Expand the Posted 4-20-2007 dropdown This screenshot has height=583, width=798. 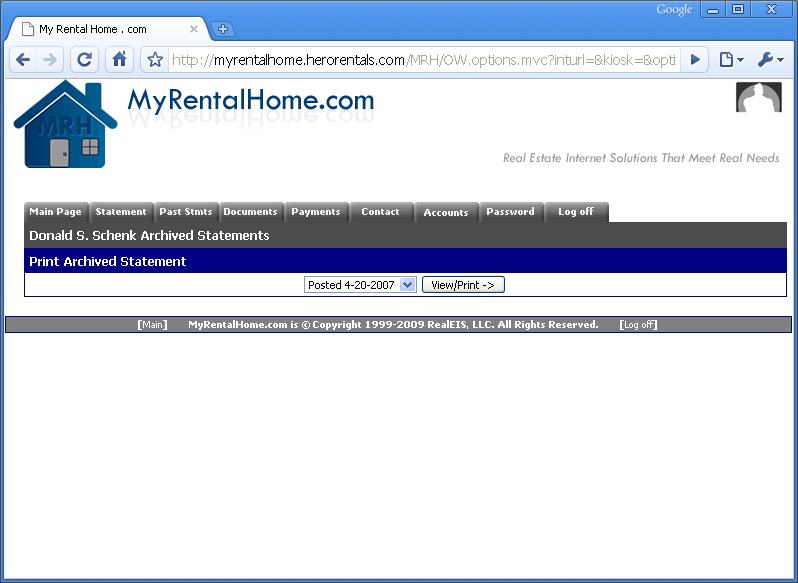point(360,285)
